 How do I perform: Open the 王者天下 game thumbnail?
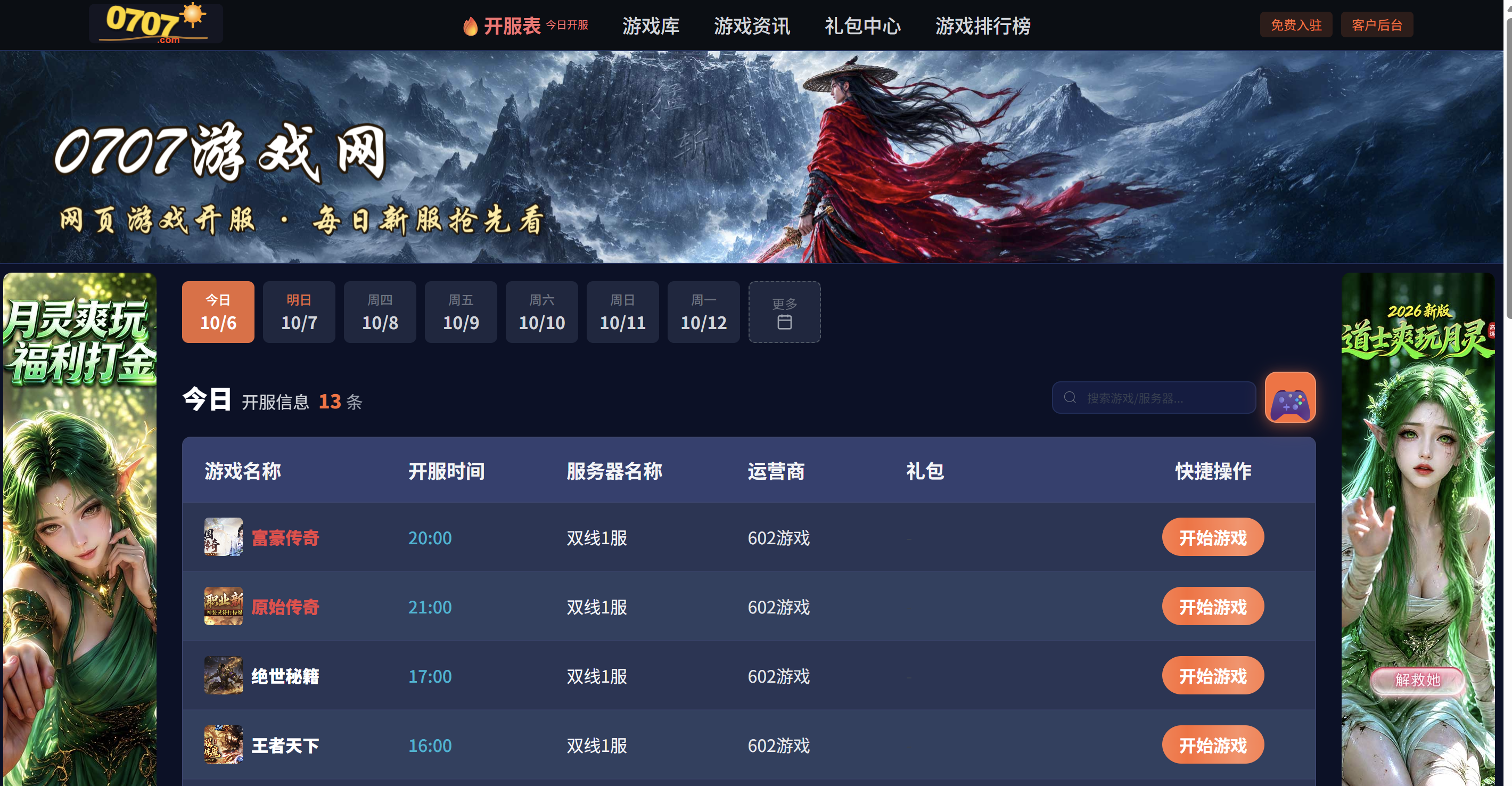pos(223,744)
